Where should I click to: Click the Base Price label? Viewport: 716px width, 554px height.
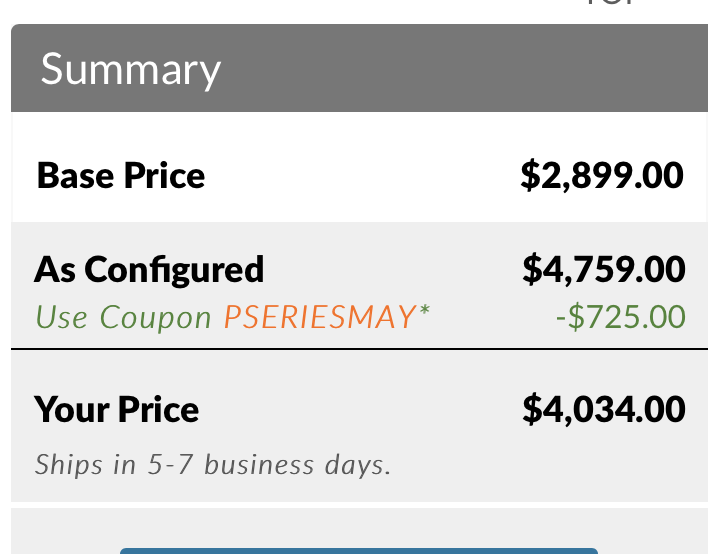[x=121, y=175]
